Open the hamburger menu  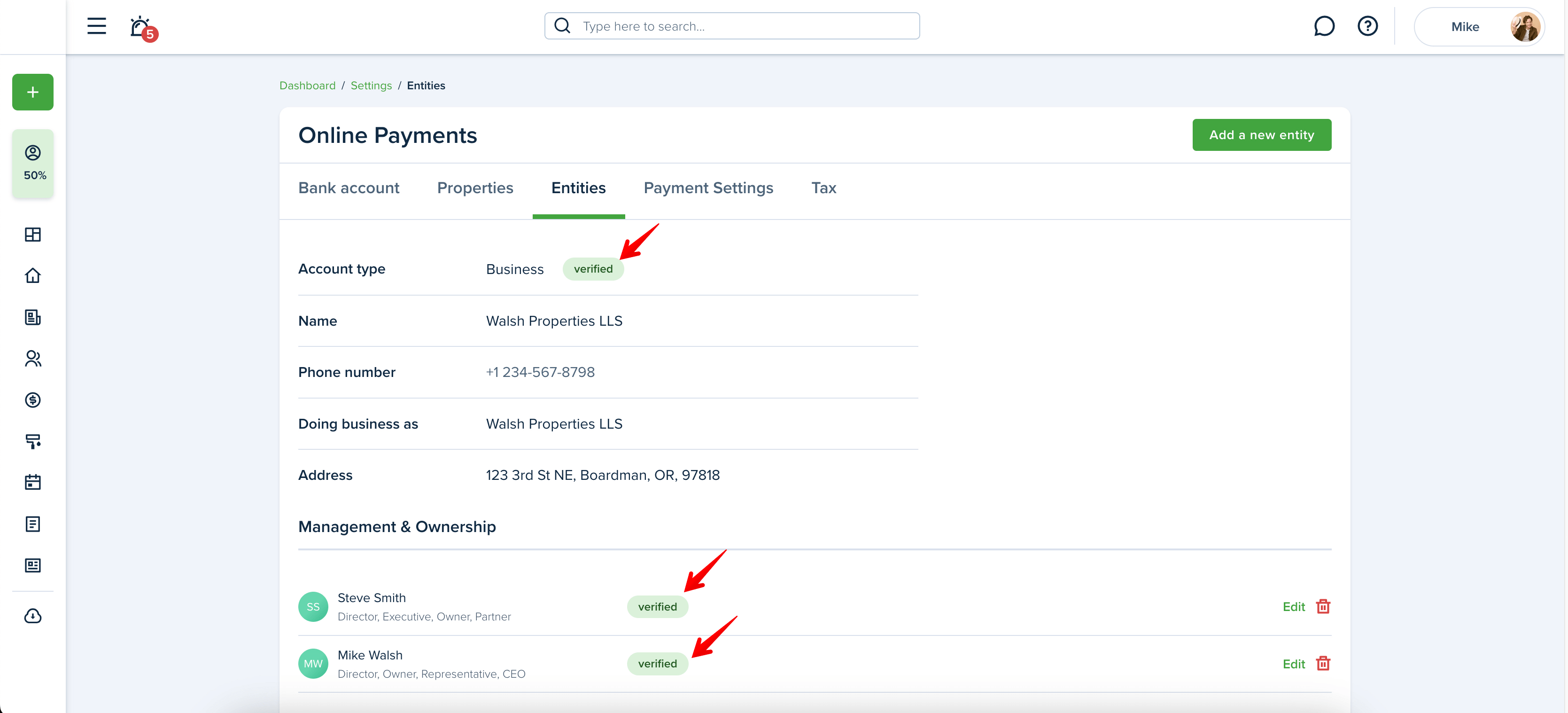tap(96, 26)
